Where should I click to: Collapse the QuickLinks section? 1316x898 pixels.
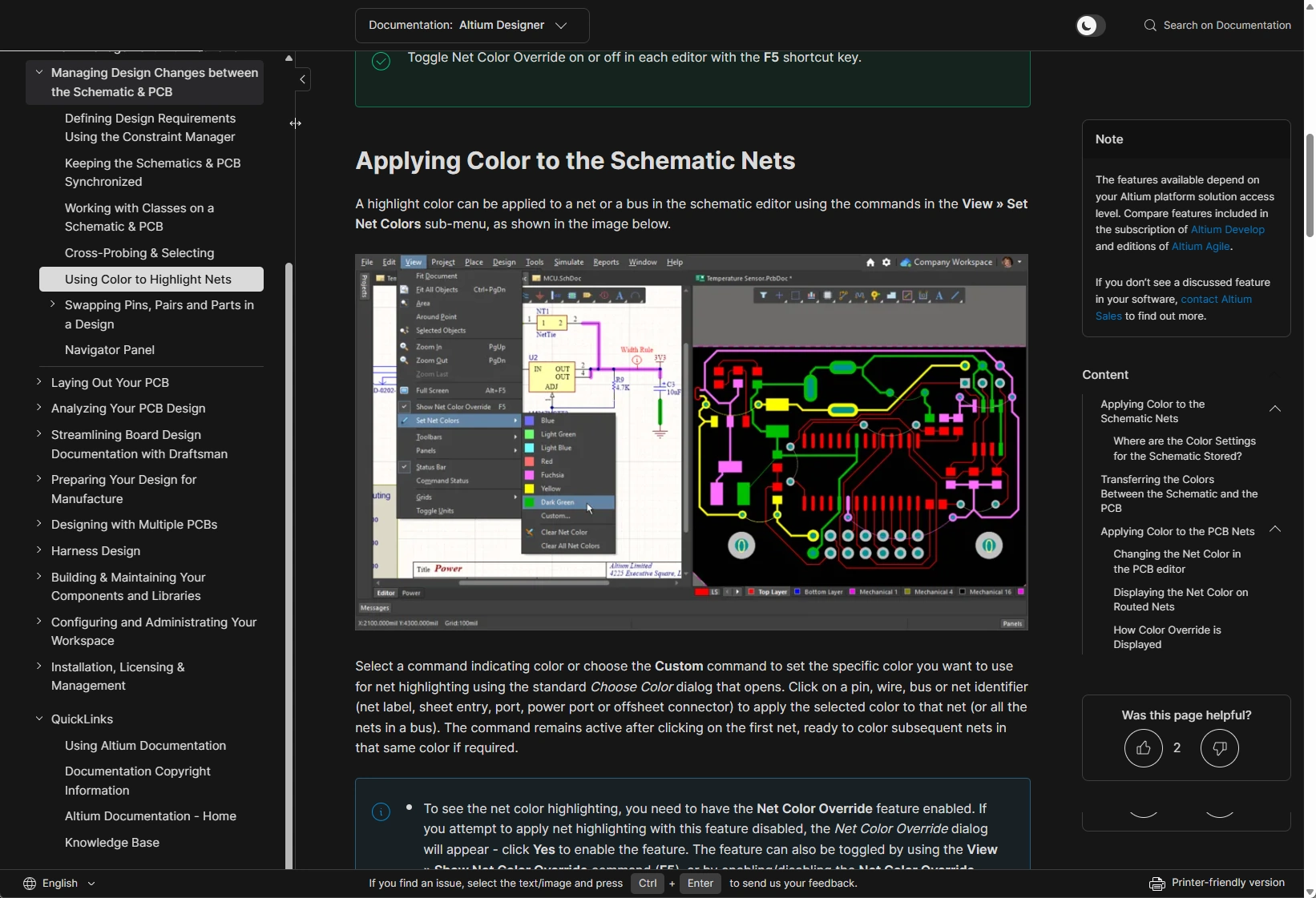pyautogui.click(x=39, y=719)
